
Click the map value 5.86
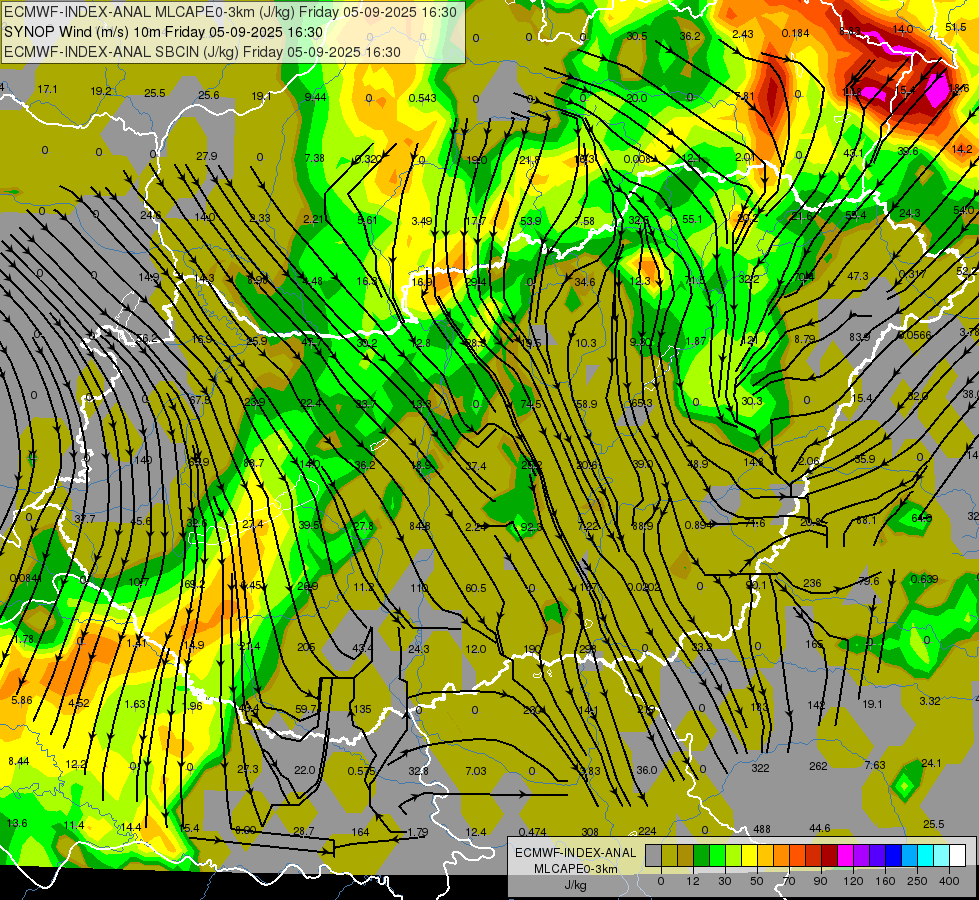21,700
